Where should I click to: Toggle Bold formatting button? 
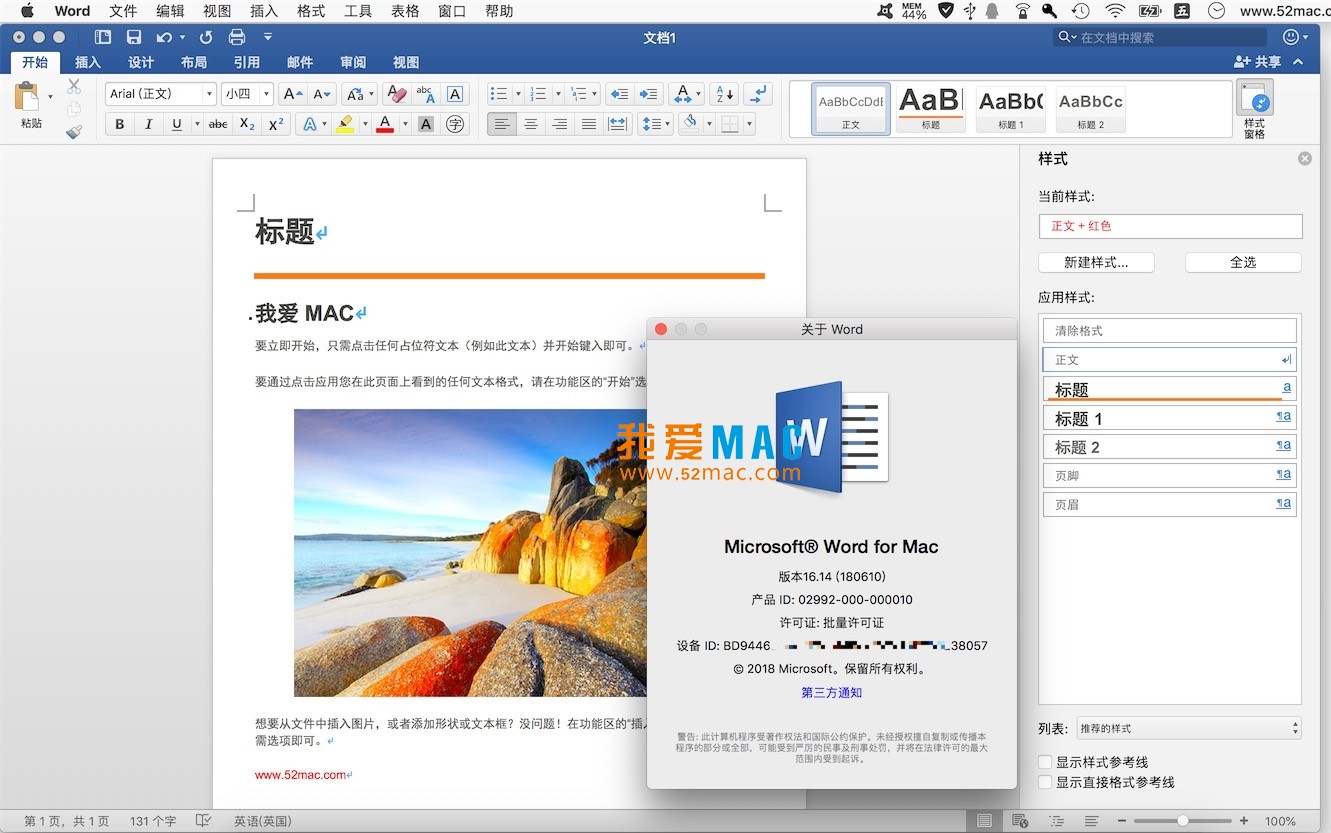120,124
